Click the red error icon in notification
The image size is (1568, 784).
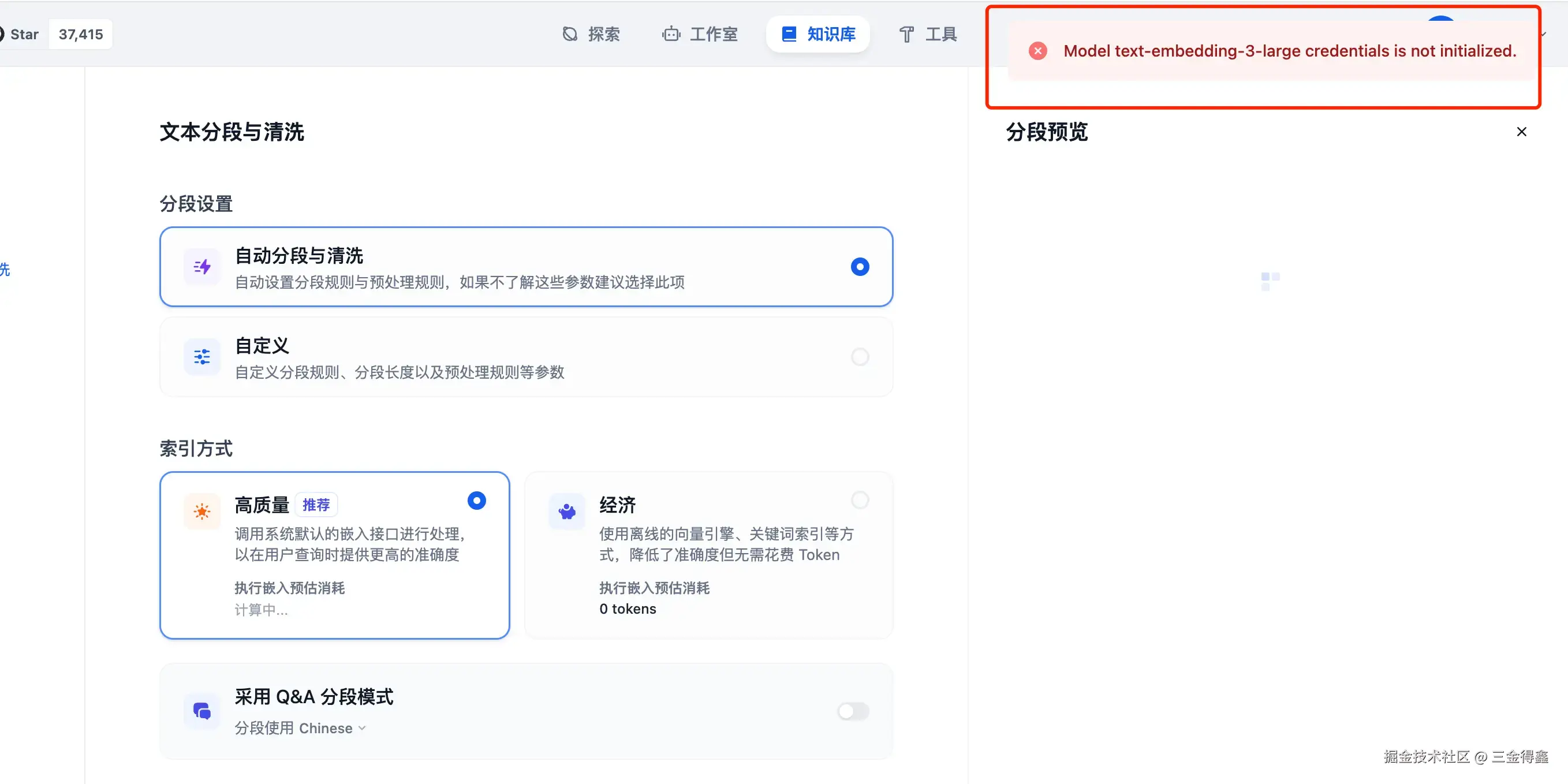1038,51
